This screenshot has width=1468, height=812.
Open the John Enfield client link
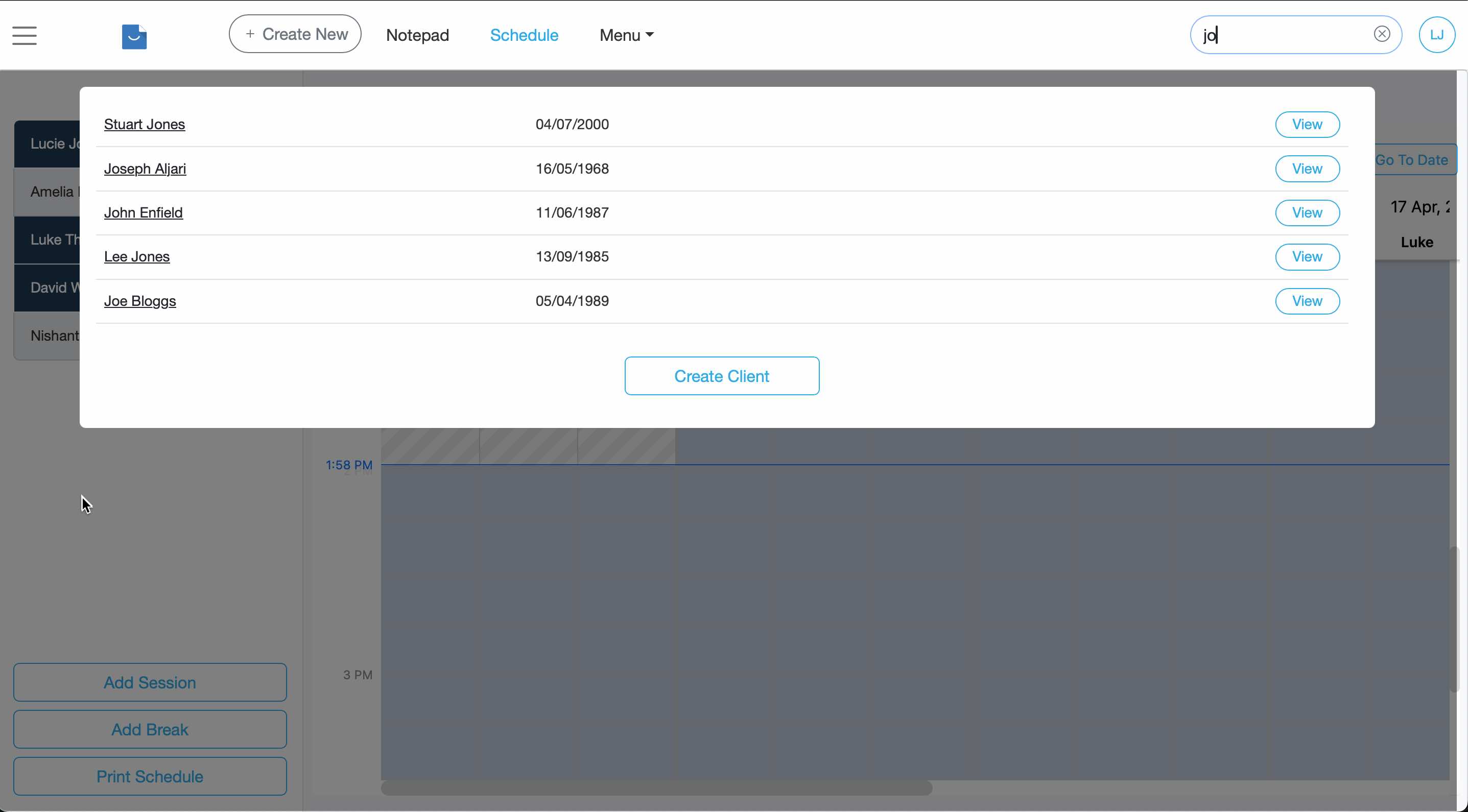(143, 212)
